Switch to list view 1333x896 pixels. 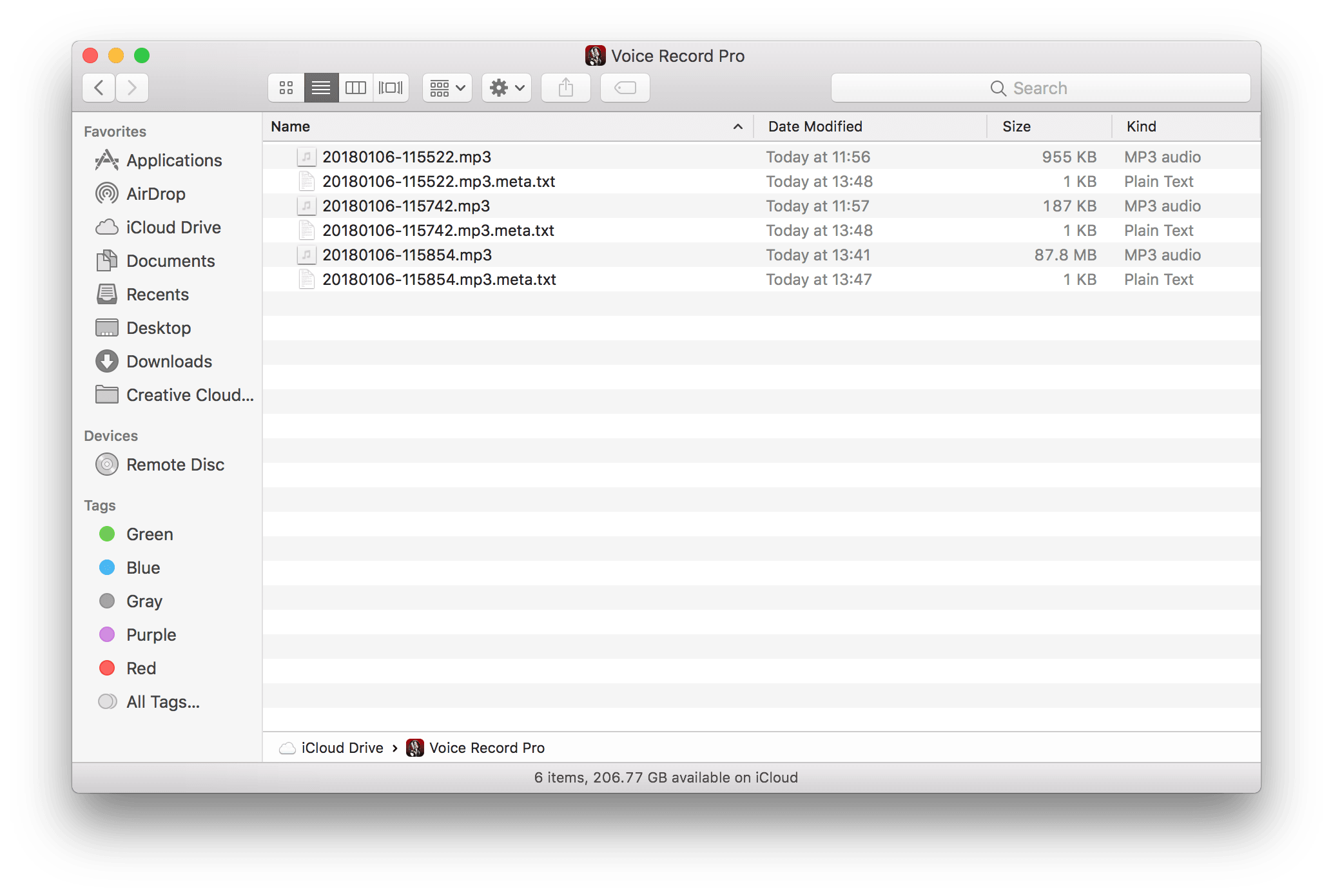pos(321,88)
